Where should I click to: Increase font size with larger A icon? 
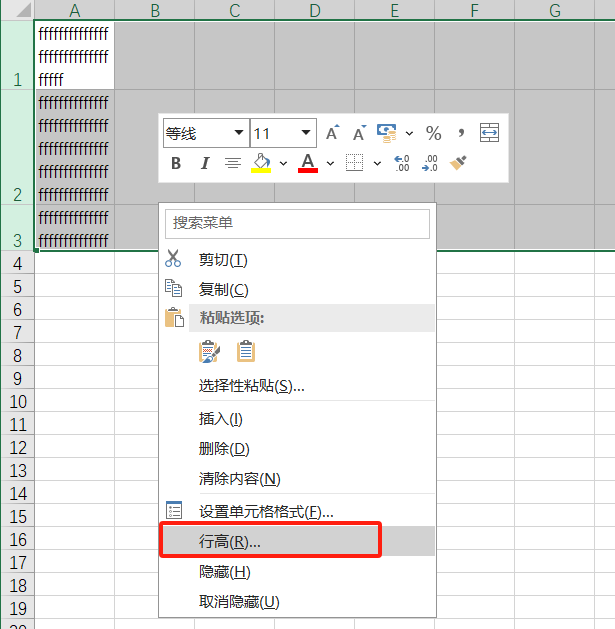coord(332,133)
